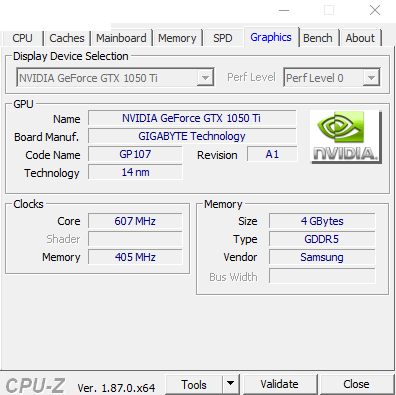The width and height of the screenshot is (396, 395).
Task: Click the GIGABYTE Technology board manufacturer value
Action: pyautogui.click(x=192, y=136)
